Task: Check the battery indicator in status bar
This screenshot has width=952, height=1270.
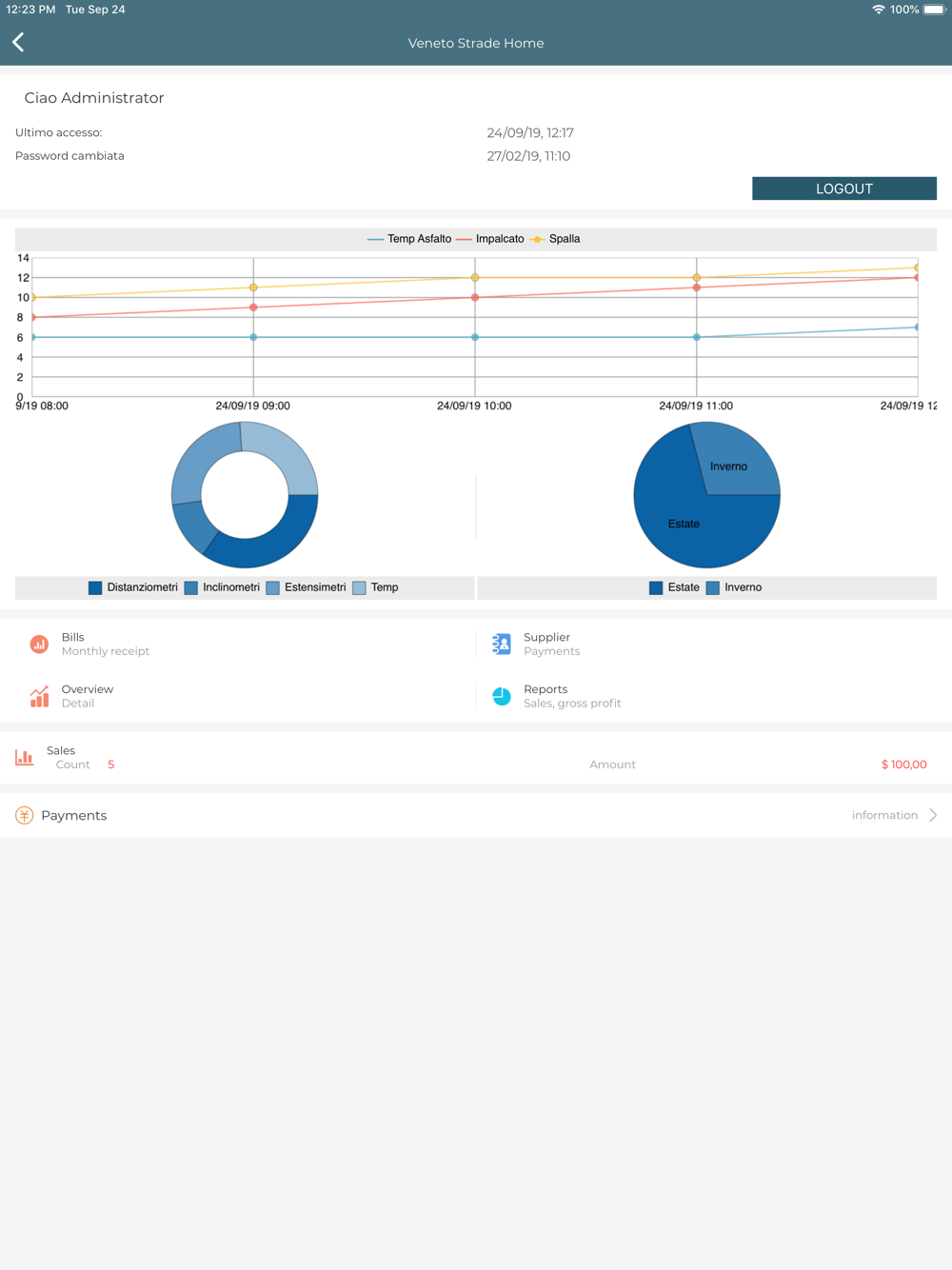Action: [934, 10]
